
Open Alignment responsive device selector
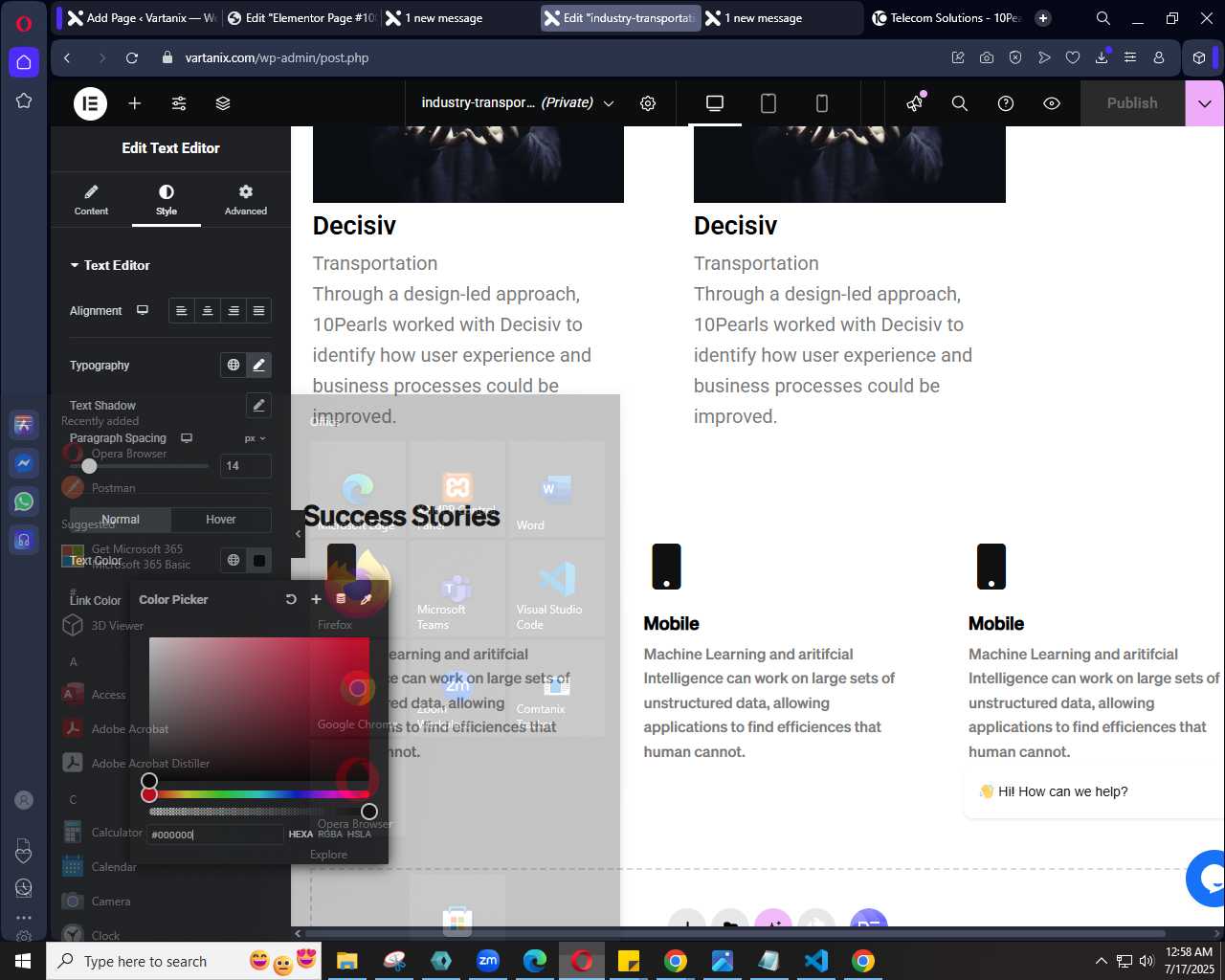tap(143, 310)
